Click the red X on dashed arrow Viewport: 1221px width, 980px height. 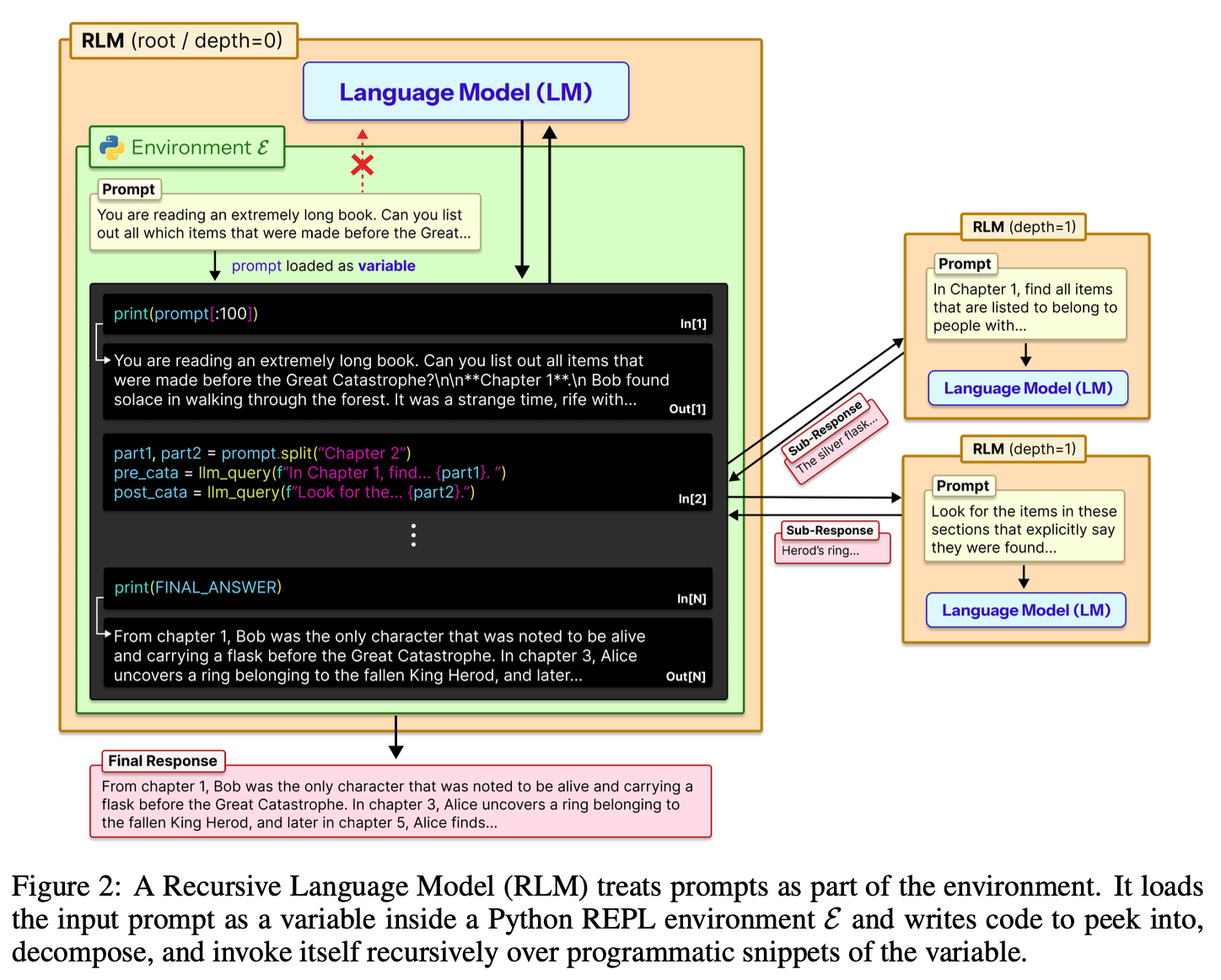363,164
